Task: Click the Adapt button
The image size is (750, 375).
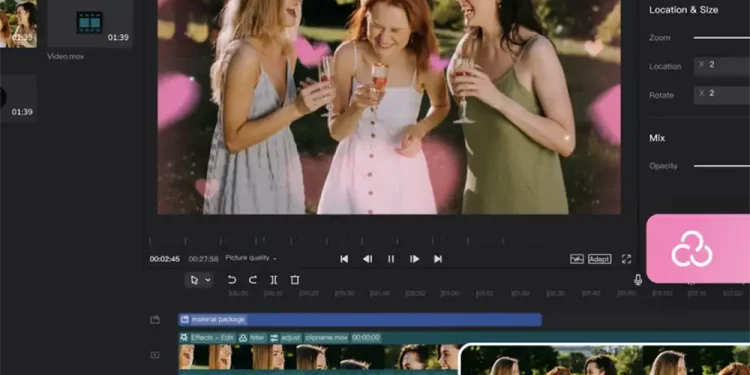Action: 600,259
